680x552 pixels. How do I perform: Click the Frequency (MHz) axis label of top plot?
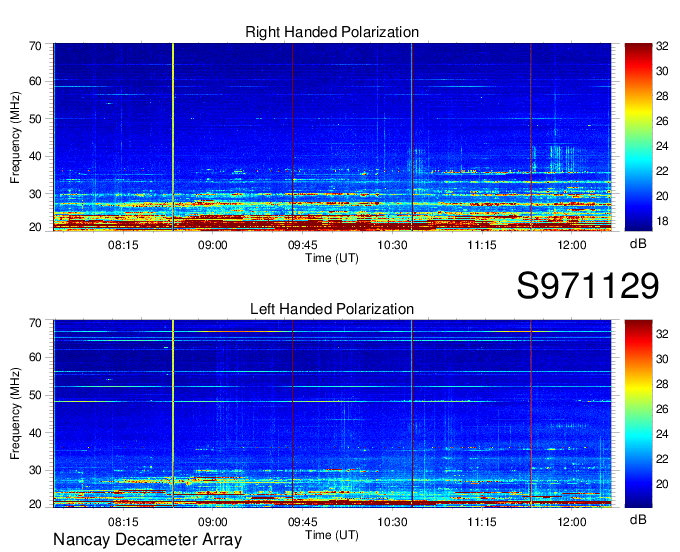tap(15, 137)
